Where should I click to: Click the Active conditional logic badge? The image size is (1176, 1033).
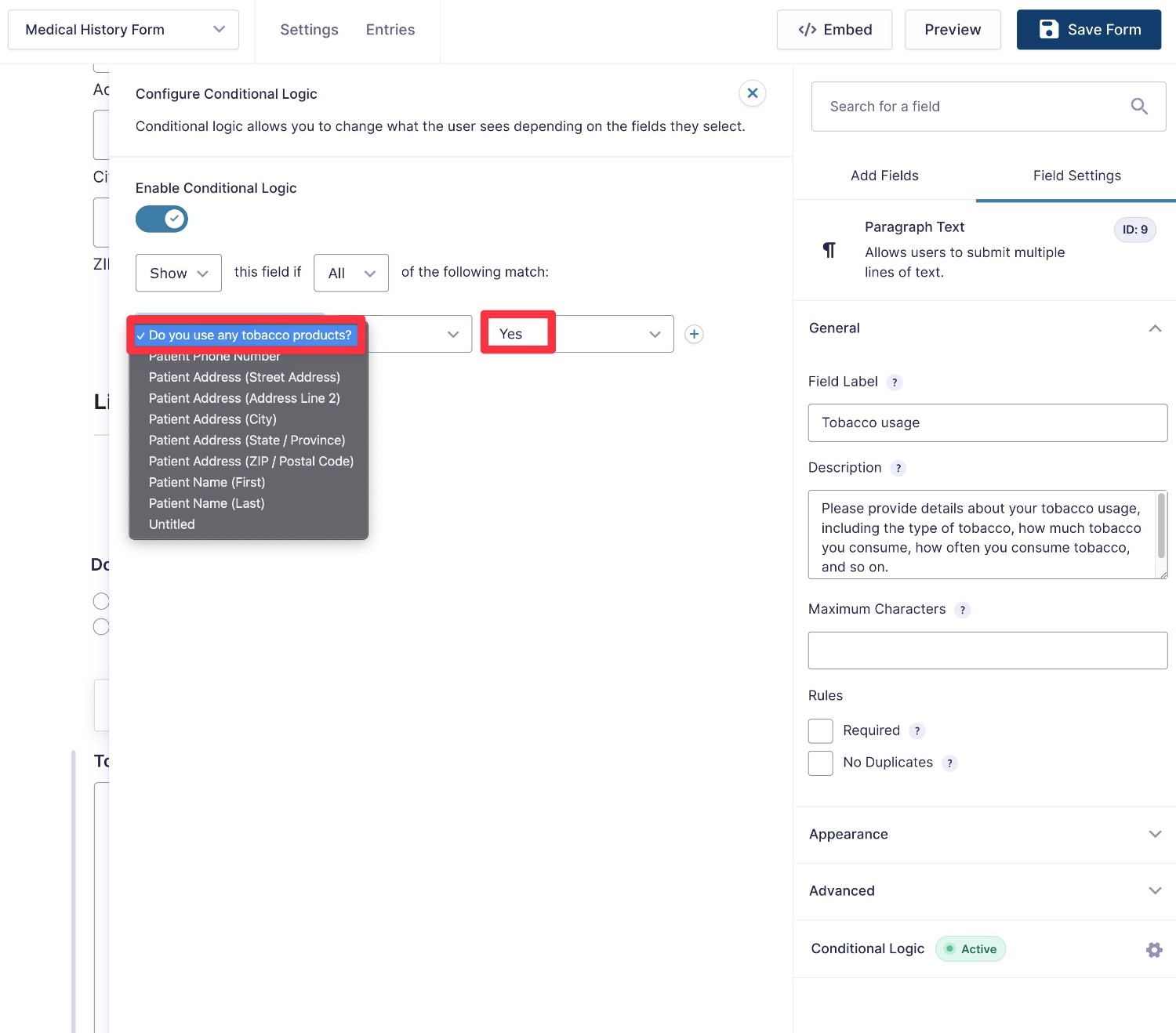click(971, 949)
